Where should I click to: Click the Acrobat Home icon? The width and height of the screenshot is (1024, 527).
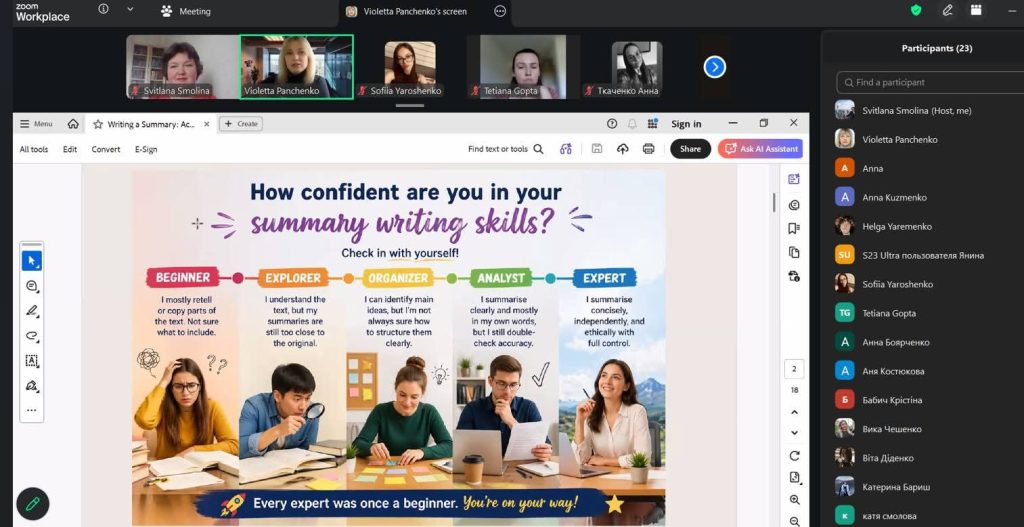tap(73, 124)
